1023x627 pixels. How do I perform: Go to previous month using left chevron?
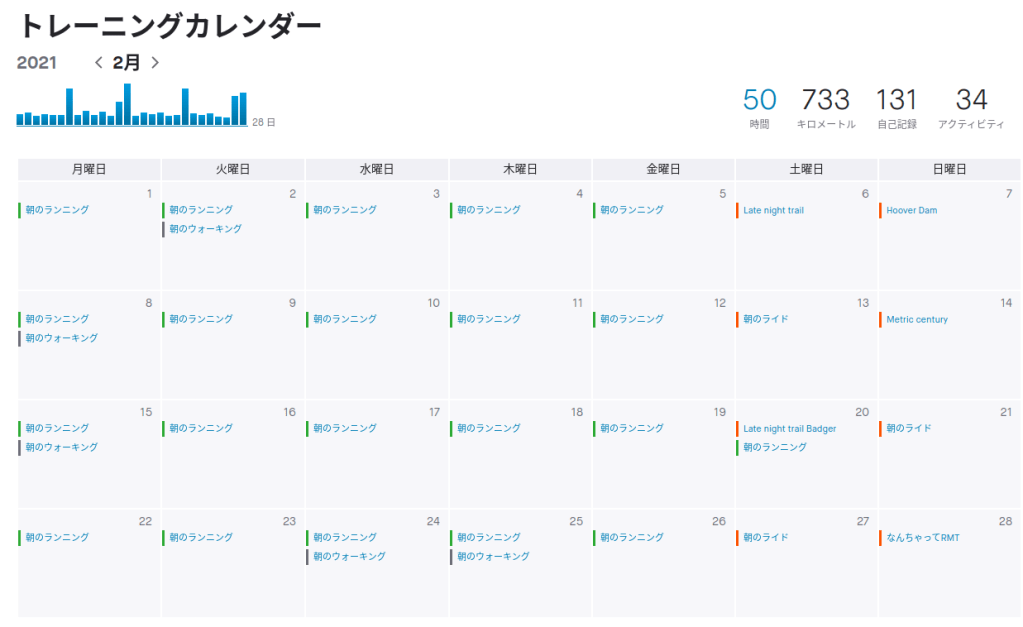98,63
